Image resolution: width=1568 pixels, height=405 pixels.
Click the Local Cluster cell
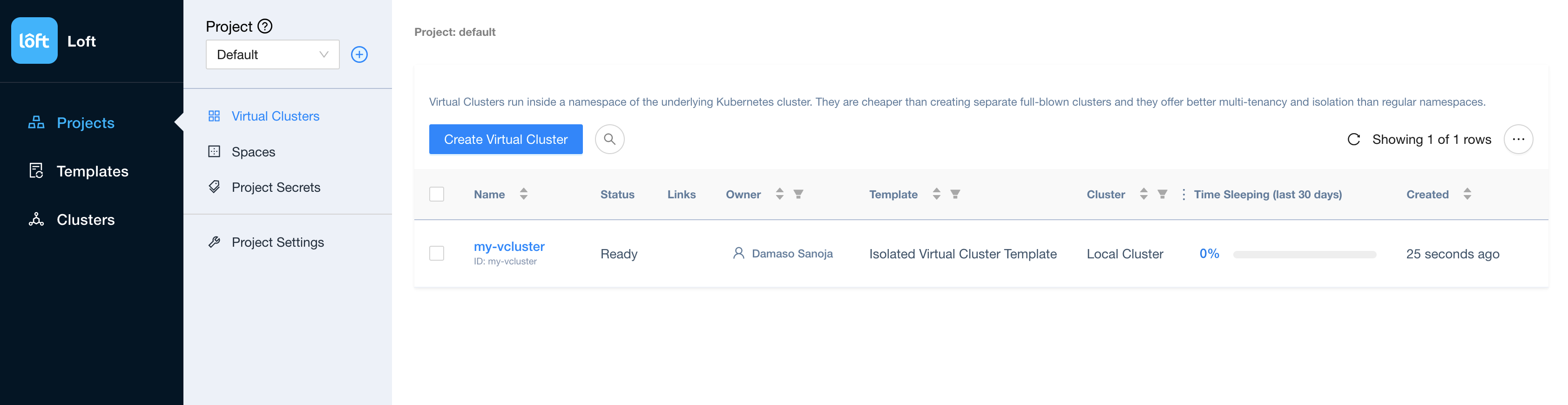1125,254
